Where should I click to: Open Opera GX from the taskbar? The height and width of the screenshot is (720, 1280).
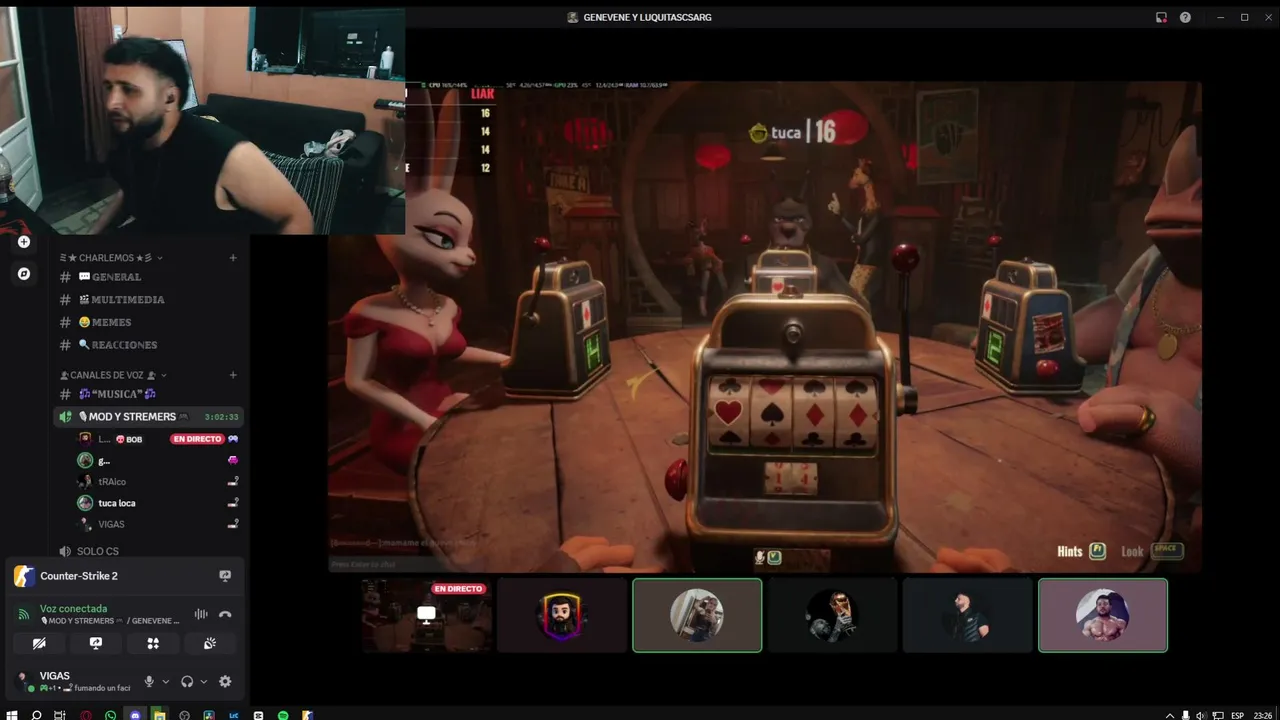click(85, 715)
